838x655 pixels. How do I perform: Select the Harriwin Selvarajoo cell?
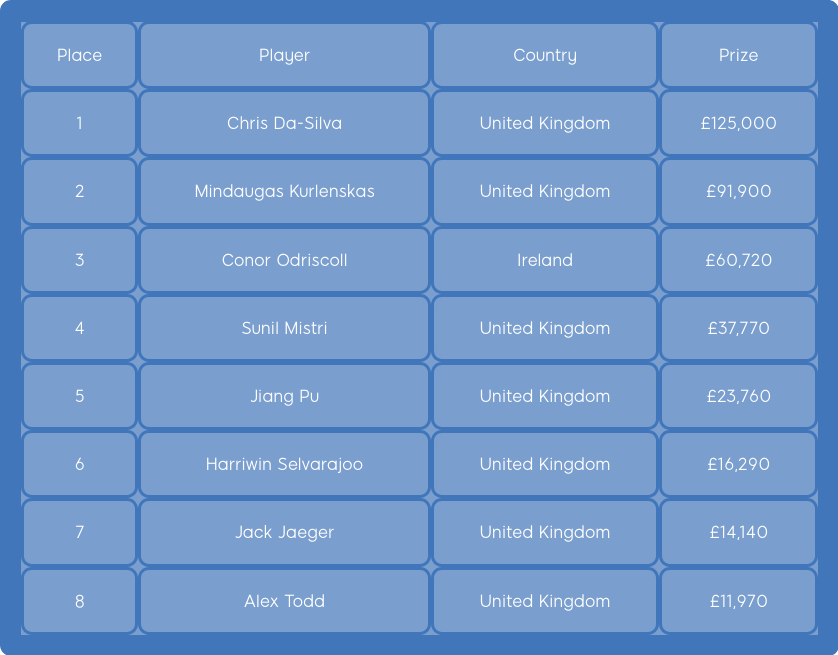(284, 464)
